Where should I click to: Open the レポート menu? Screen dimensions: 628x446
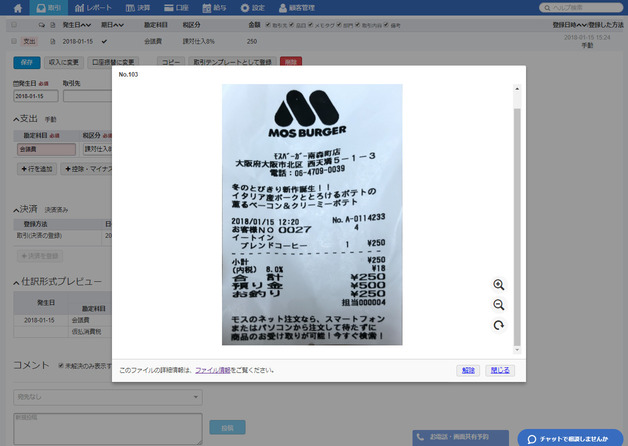click(x=93, y=8)
